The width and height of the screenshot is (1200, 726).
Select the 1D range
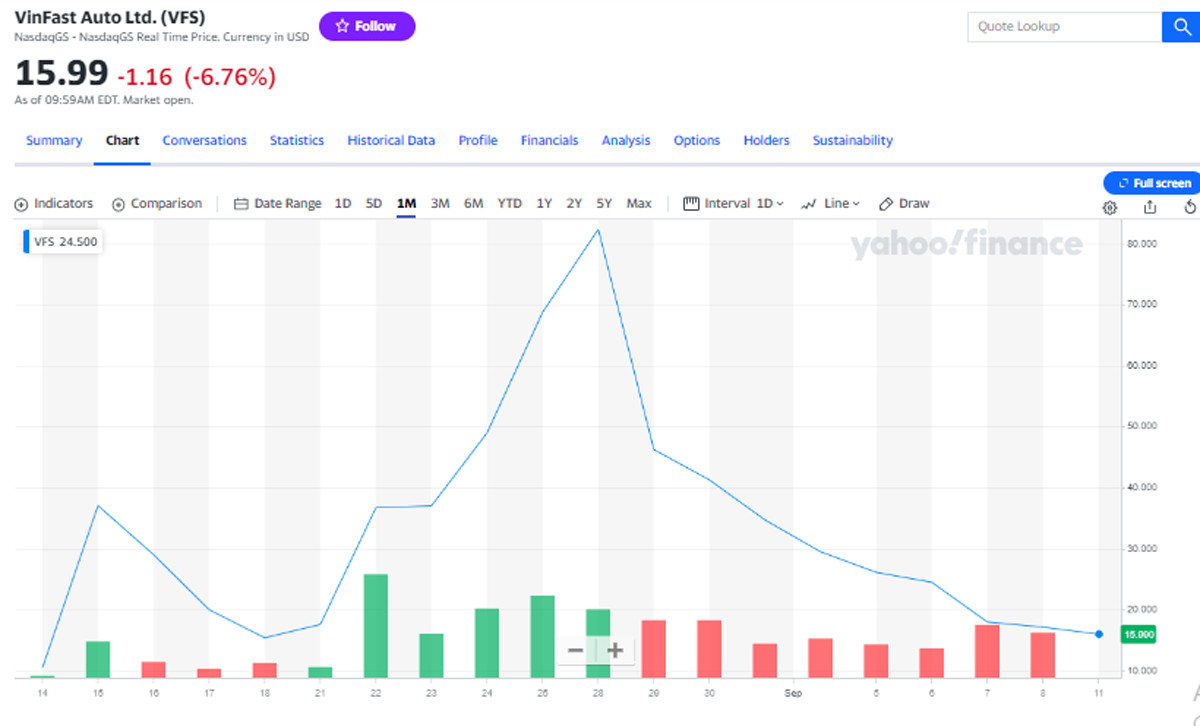click(x=343, y=203)
